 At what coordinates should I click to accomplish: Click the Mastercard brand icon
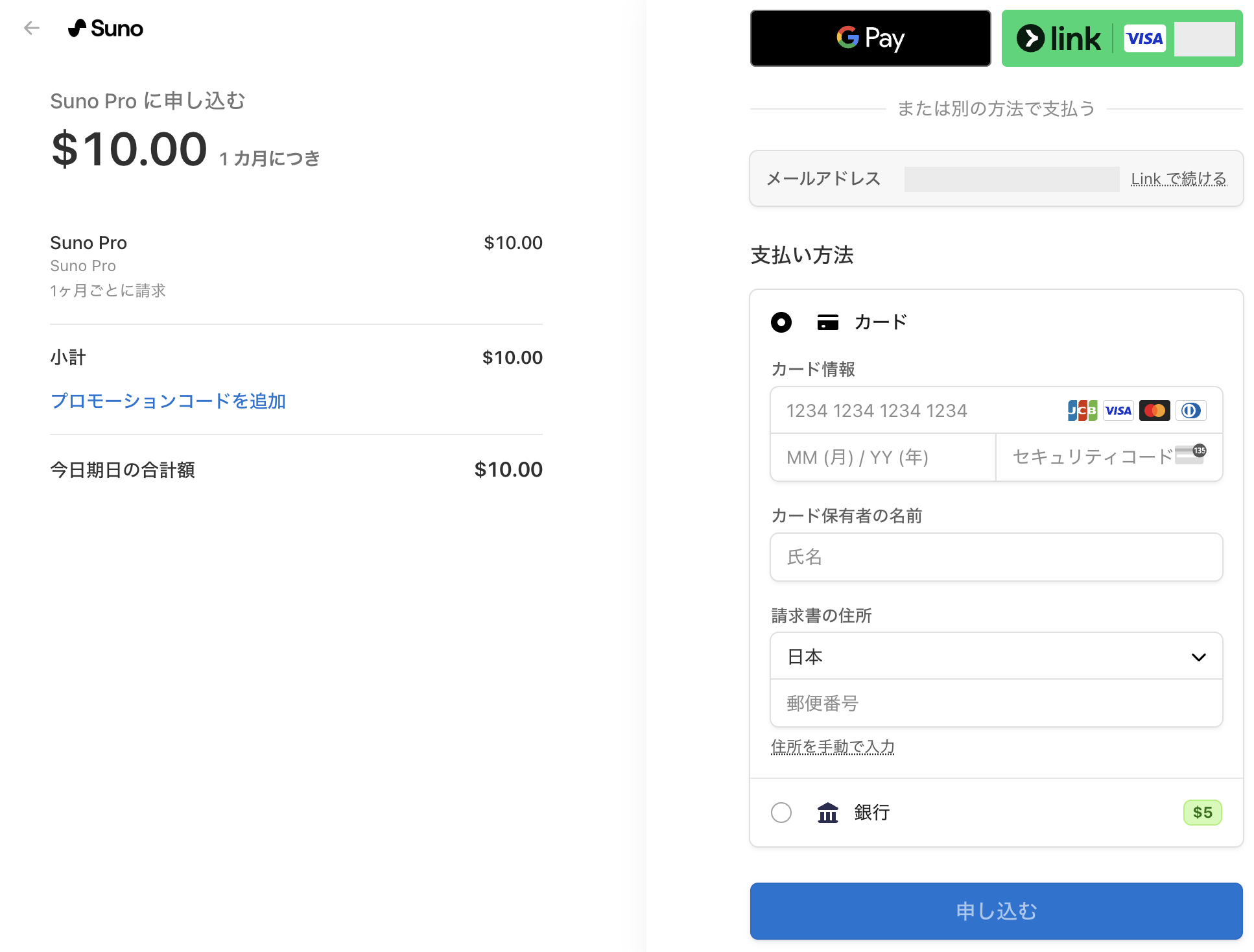[1154, 411]
